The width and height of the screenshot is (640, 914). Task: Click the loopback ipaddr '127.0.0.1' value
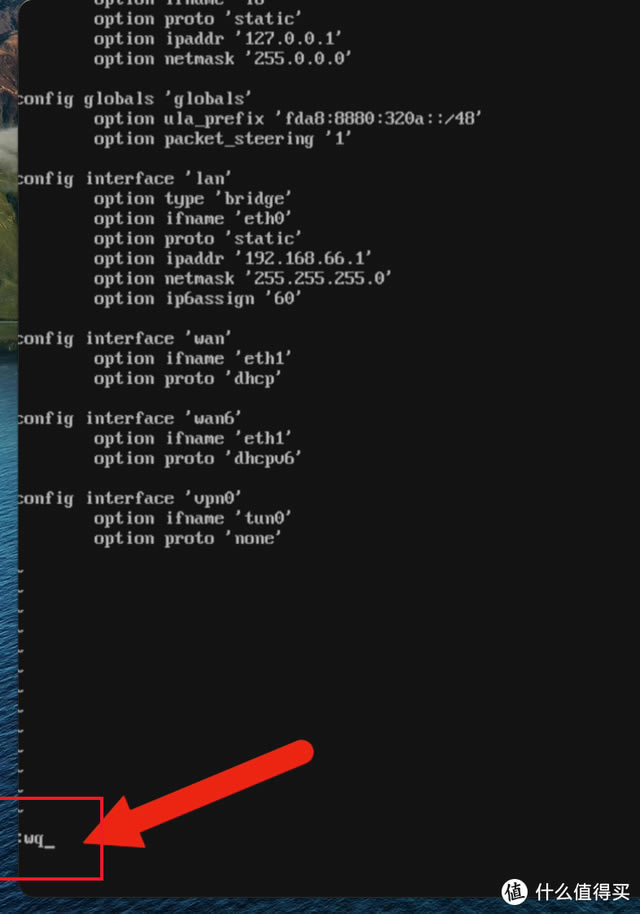pyautogui.click(x=289, y=39)
